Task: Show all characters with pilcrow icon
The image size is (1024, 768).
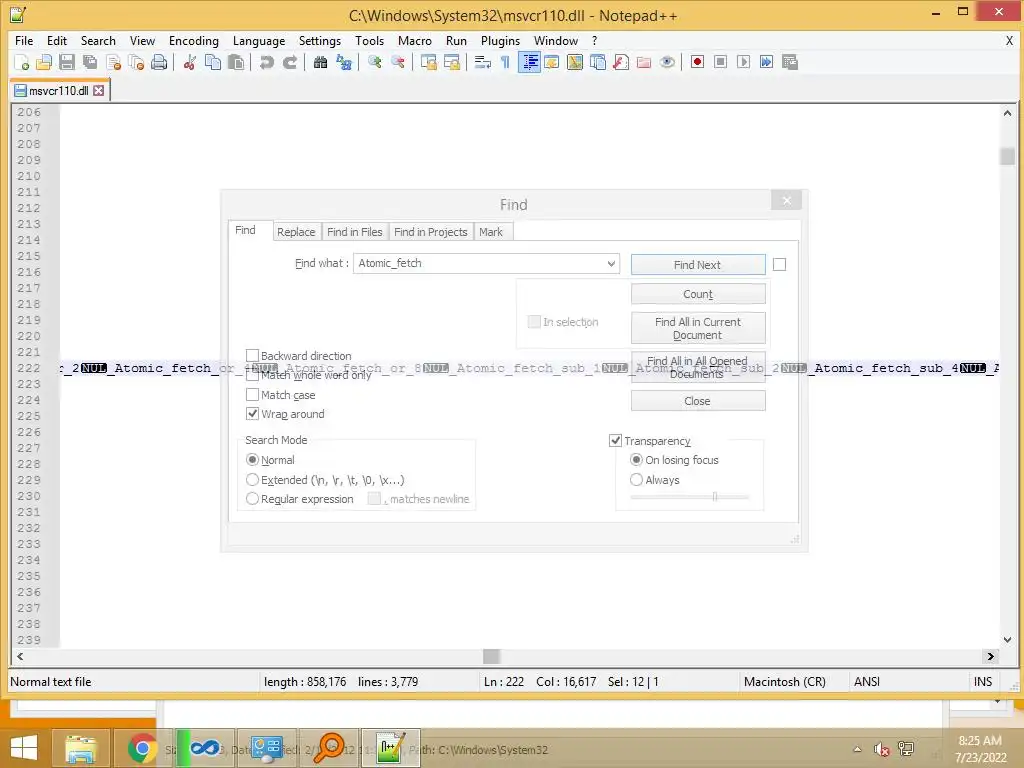Action: (505, 63)
